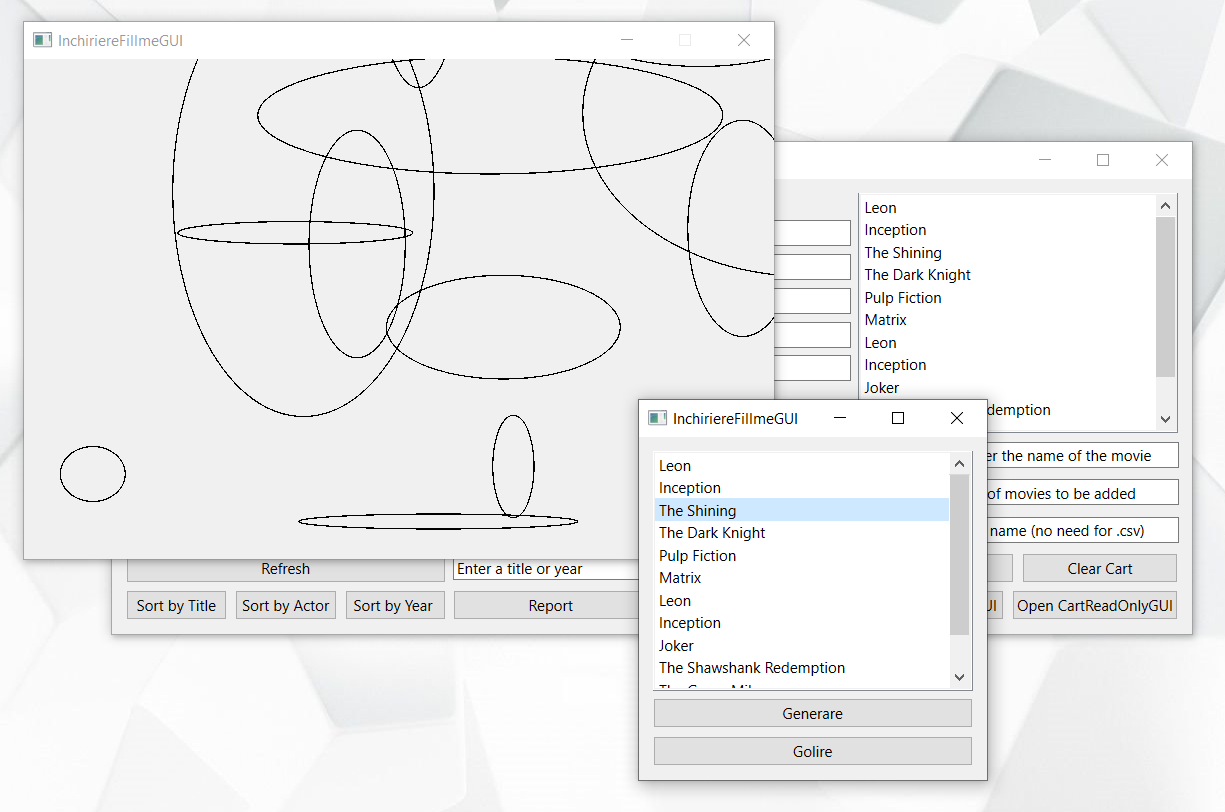Select 'The Shining' in small cart window
The height and width of the screenshot is (812, 1225).
point(801,511)
